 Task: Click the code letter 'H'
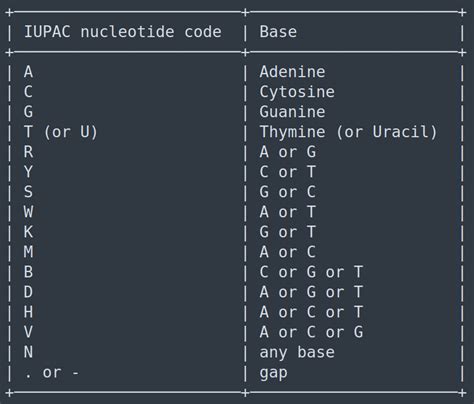[28, 312]
